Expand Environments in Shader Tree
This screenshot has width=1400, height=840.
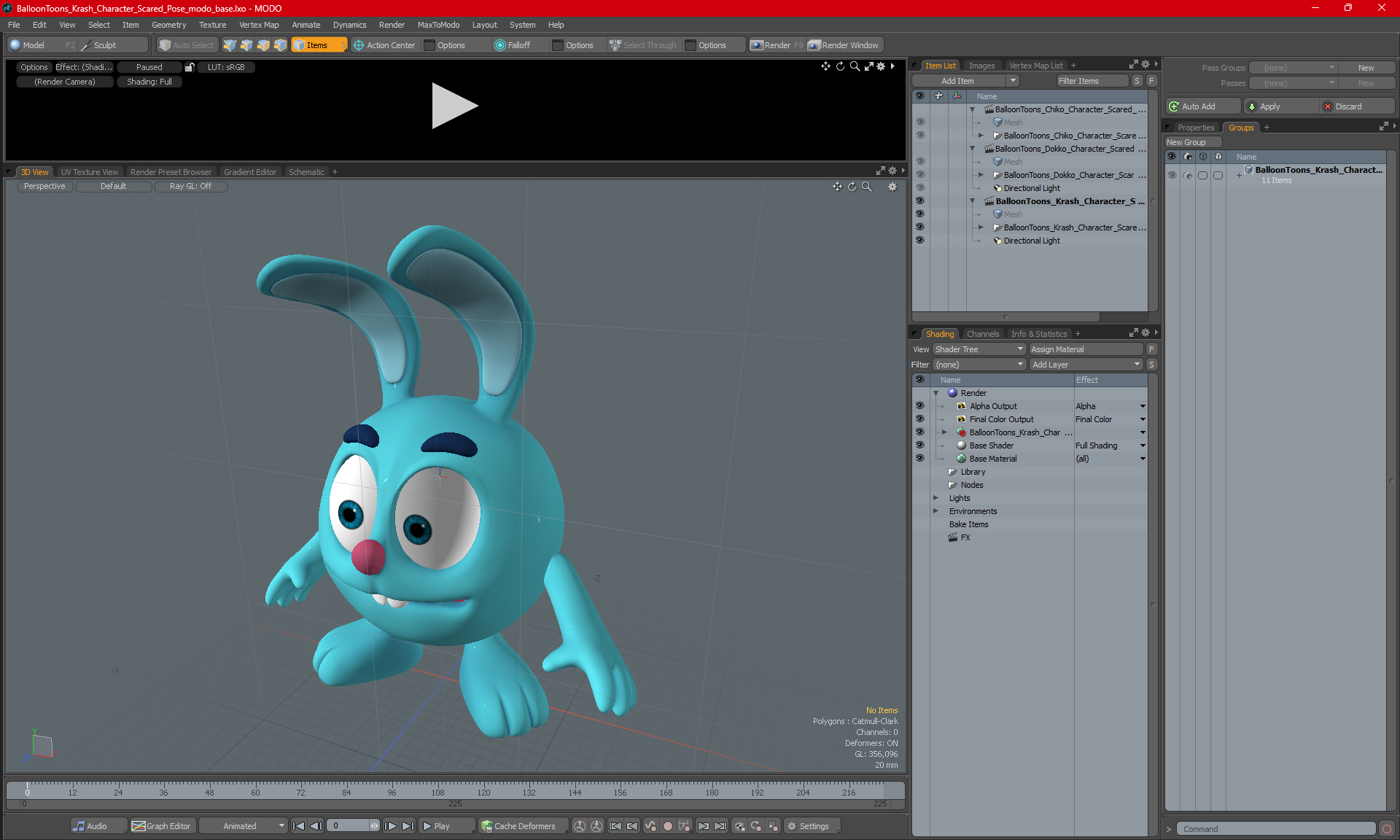click(936, 511)
